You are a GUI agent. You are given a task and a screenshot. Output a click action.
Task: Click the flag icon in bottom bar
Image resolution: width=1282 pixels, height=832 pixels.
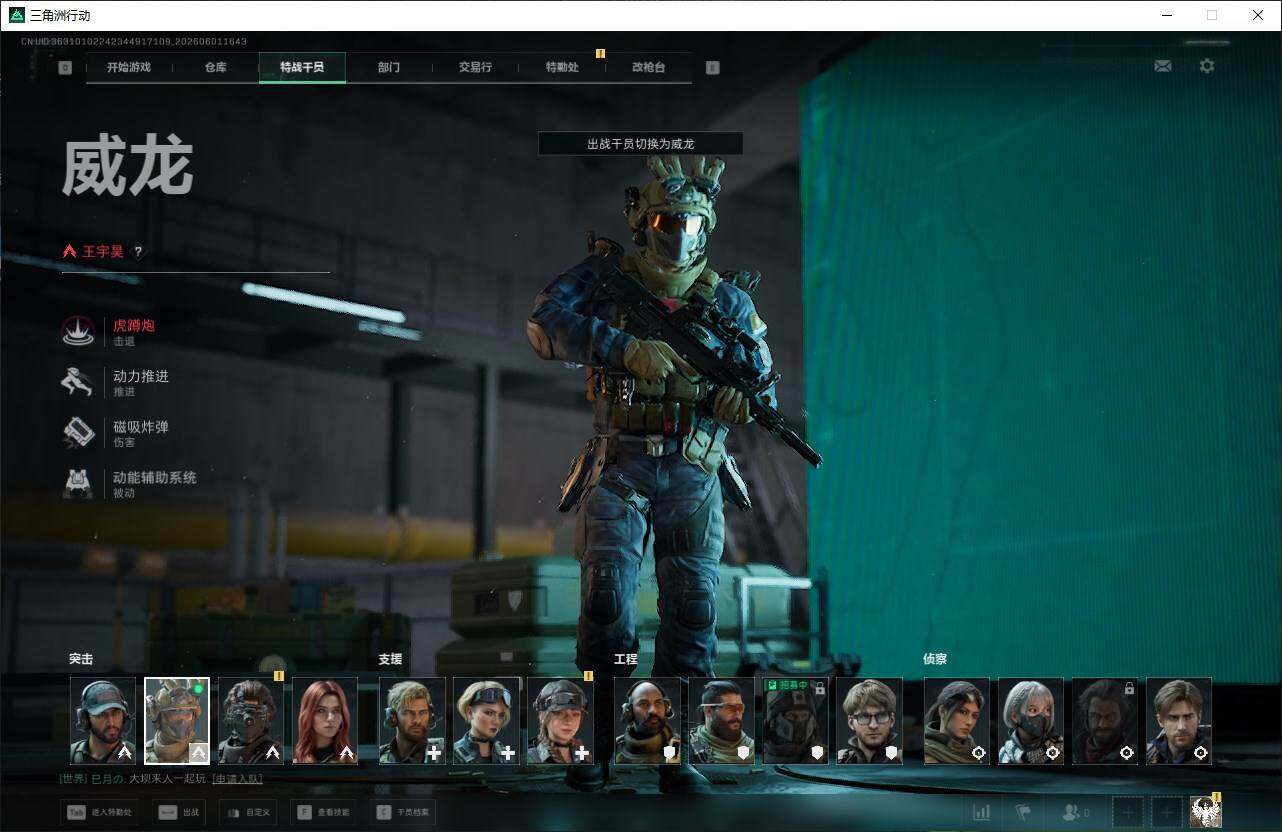pyautogui.click(x=1023, y=812)
